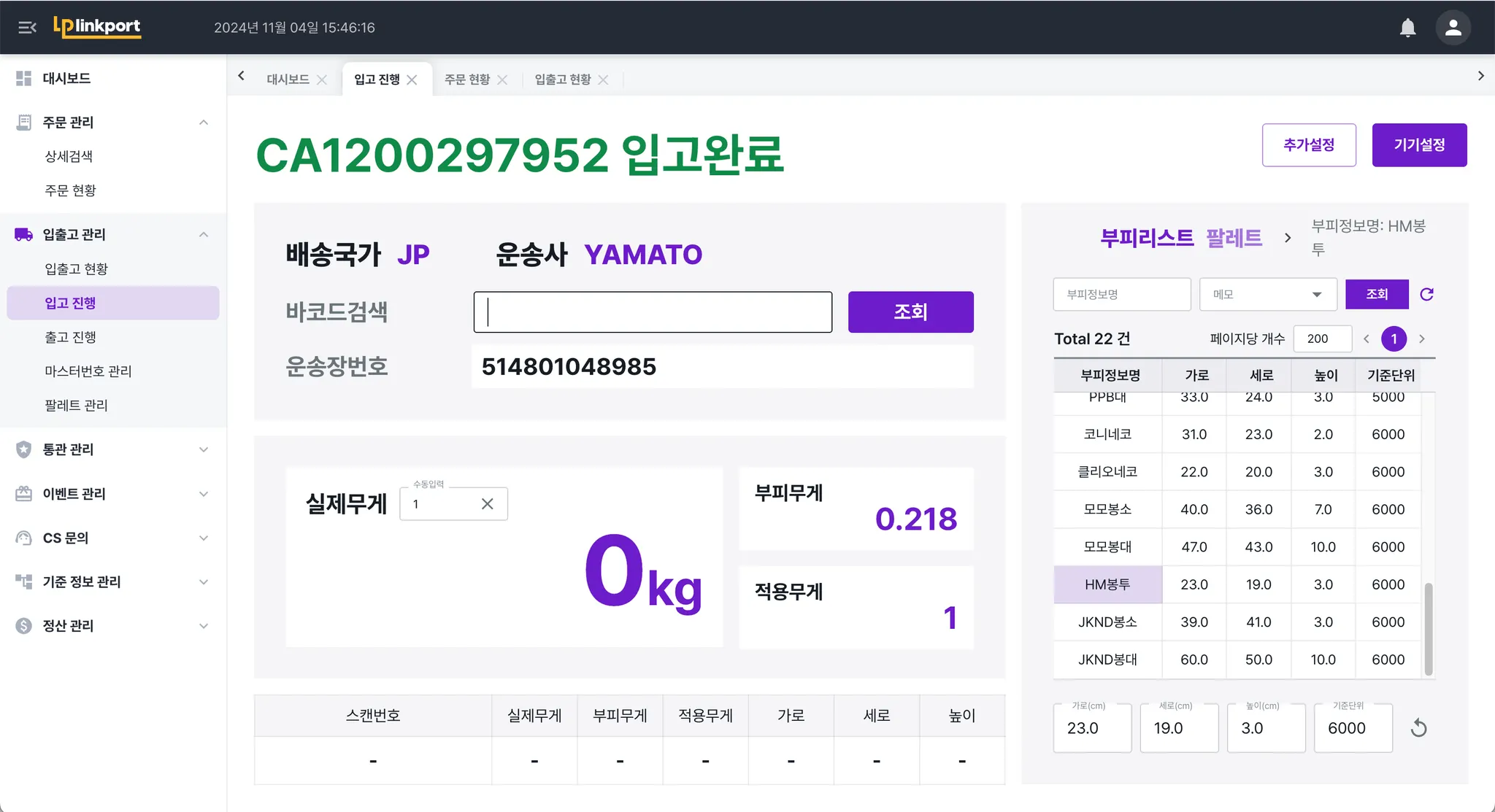Click the refresh icon beside volume search

click(x=1426, y=294)
